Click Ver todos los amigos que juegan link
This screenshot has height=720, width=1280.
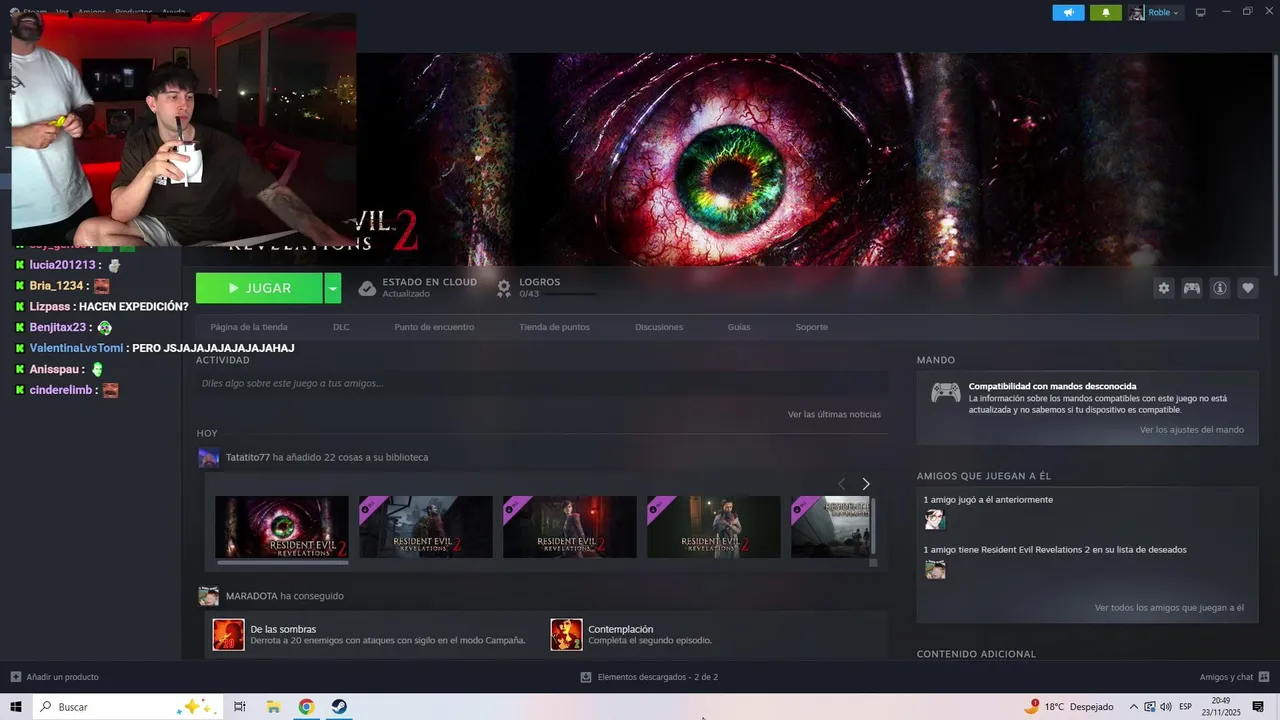(x=1169, y=608)
